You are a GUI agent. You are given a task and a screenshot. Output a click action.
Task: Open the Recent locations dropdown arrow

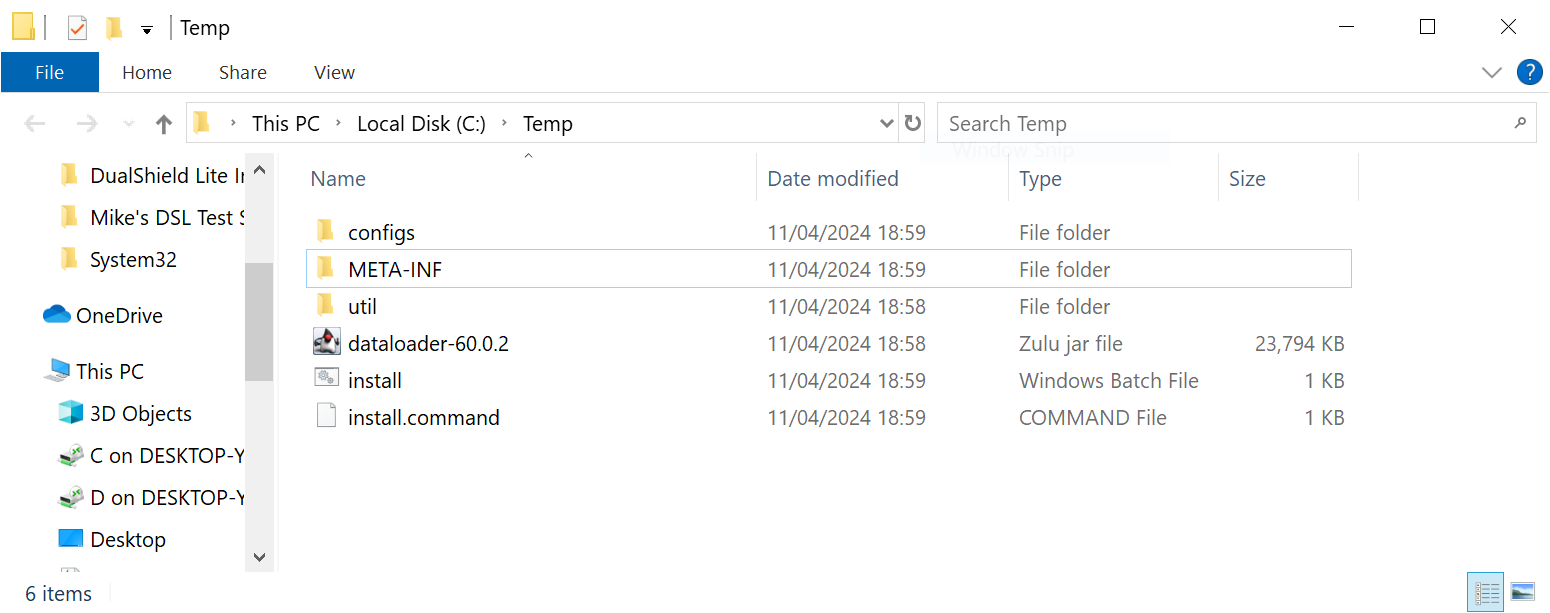(x=128, y=124)
